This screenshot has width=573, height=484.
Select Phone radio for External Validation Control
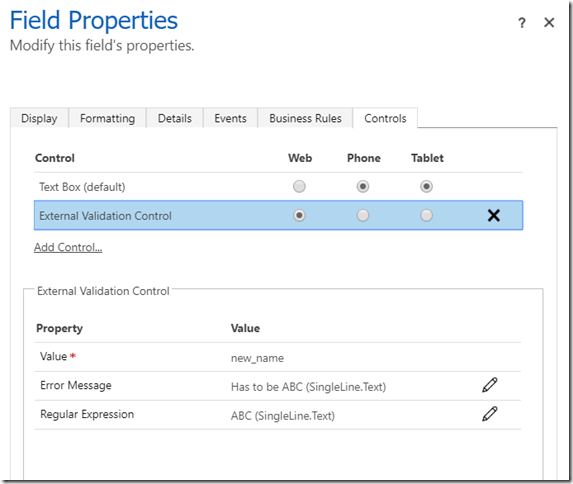[363, 216]
